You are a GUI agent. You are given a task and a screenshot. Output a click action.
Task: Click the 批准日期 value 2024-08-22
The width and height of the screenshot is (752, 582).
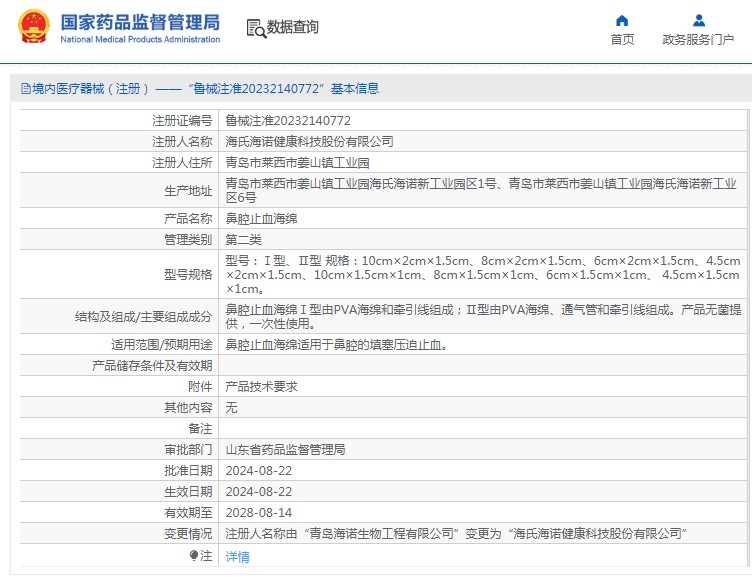pyautogui.click(x=258, y=470)
